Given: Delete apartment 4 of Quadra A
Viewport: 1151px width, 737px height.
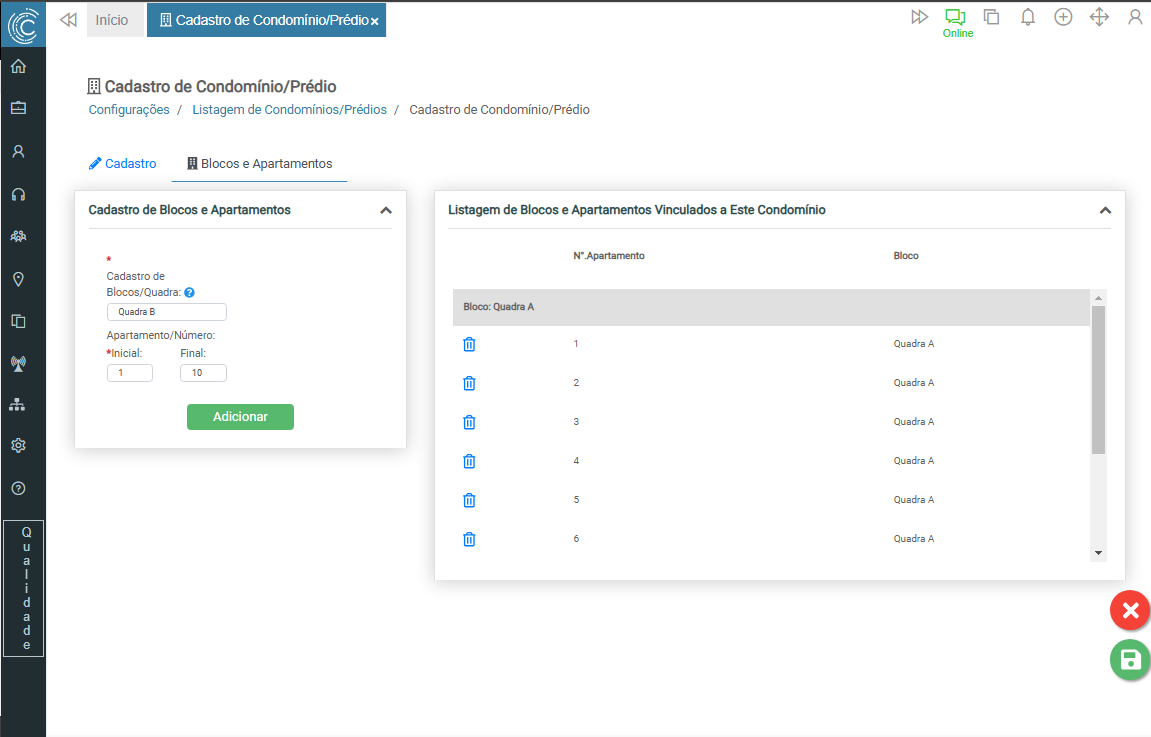Looking at the screenshot, I should [x=469, y=461].
